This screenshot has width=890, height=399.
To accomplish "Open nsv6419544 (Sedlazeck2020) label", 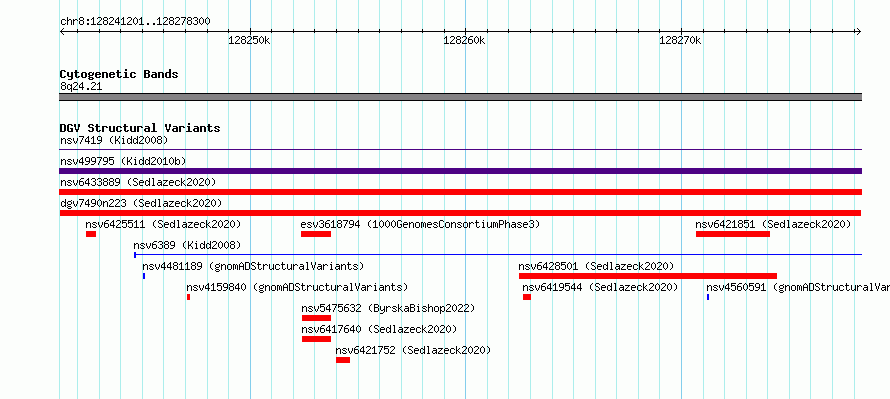I will (601, 287).
